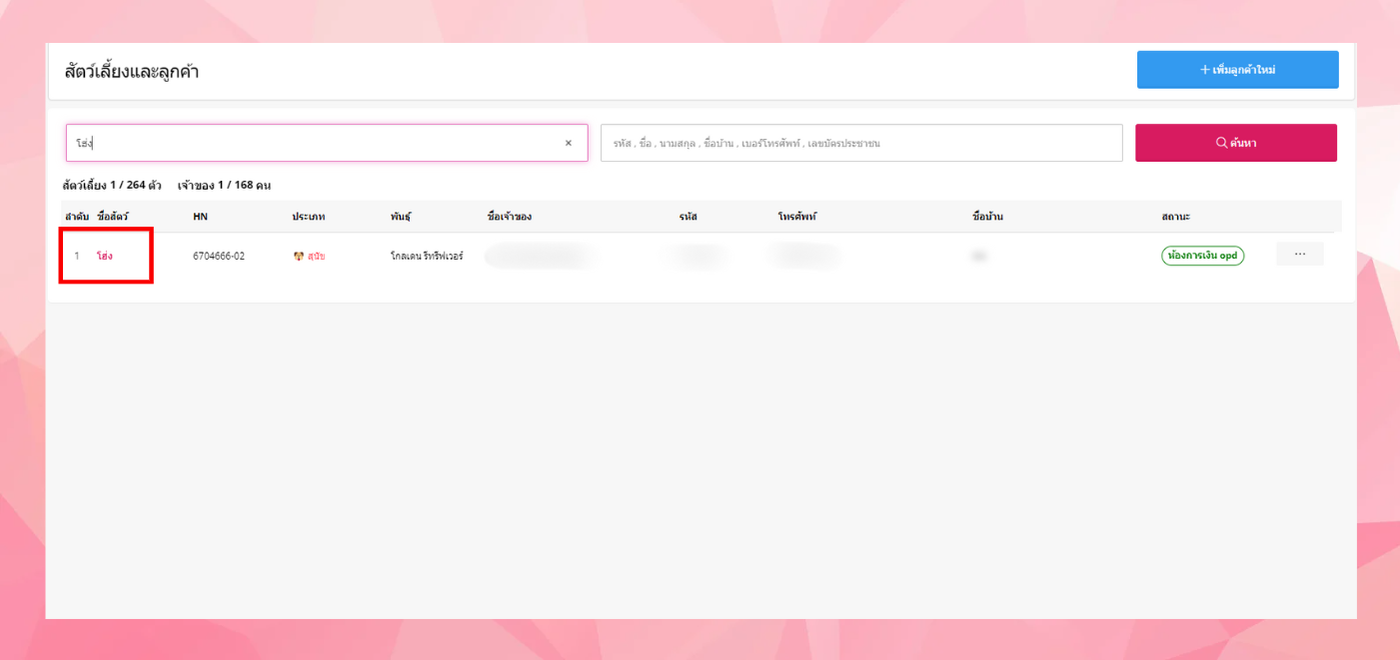
Task: Click the ชื่อสัตว์ column header
Action: [113, 217]
